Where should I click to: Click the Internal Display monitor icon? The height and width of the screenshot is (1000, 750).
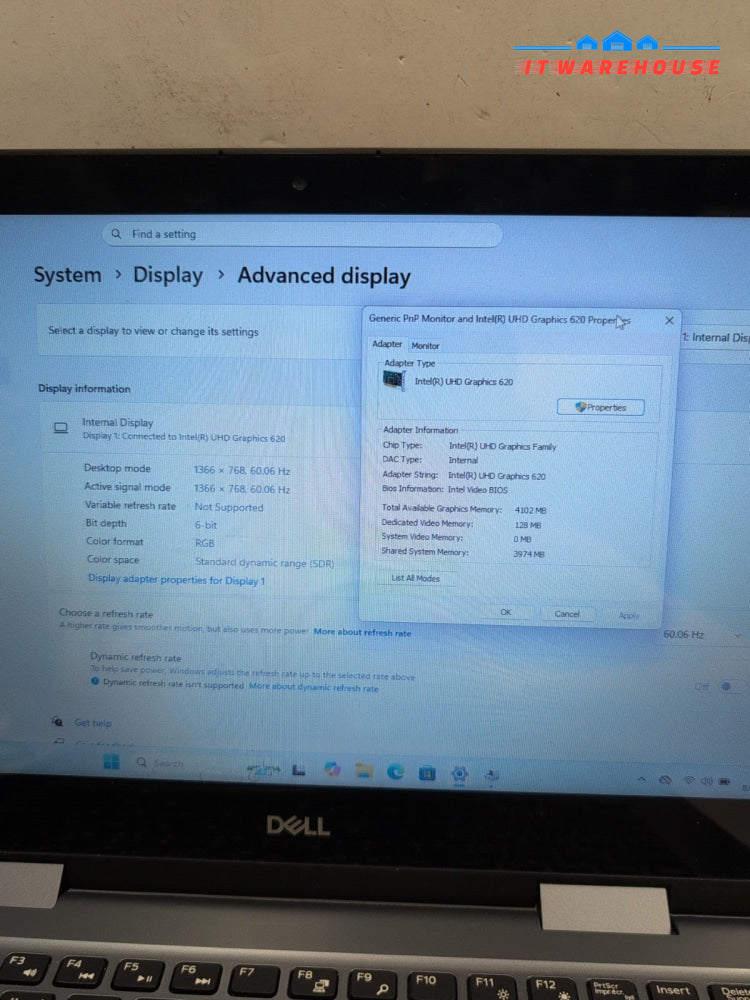coord(61,428)
